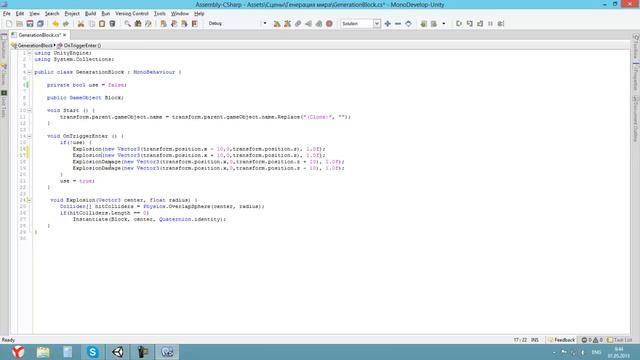Click the 'public GameObject Block' line
Screen dimensions: 640x360
(85, 98)
